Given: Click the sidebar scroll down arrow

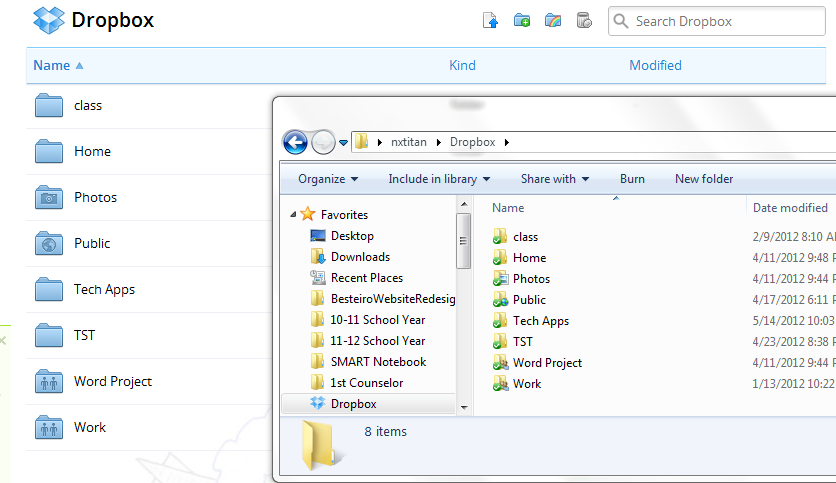Looking at the screenshot, I should pos(464,407).
